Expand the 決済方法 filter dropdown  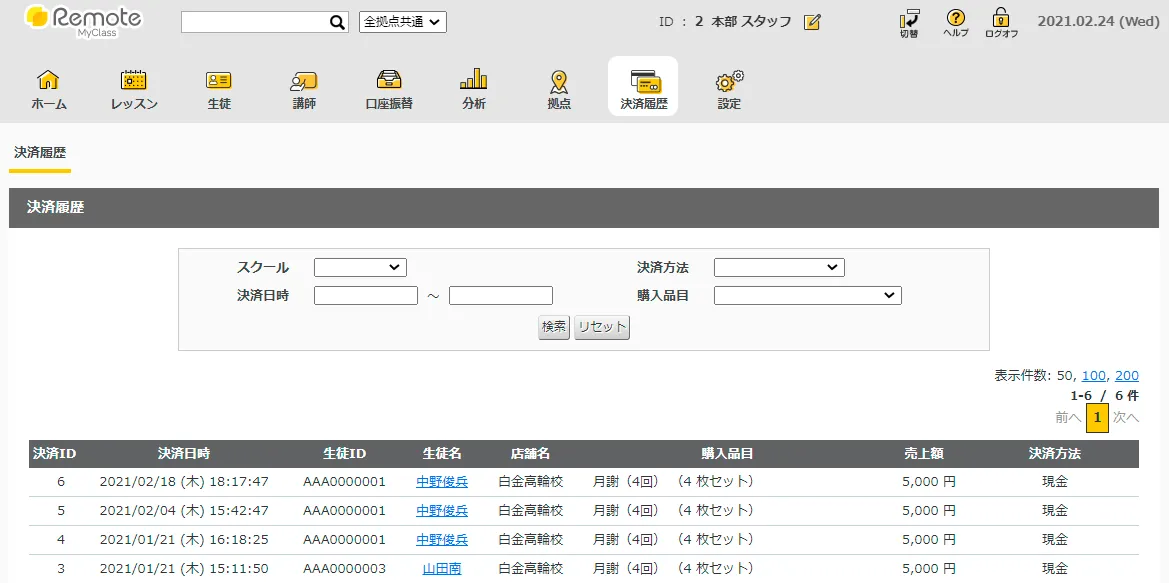tap(779, 268)
